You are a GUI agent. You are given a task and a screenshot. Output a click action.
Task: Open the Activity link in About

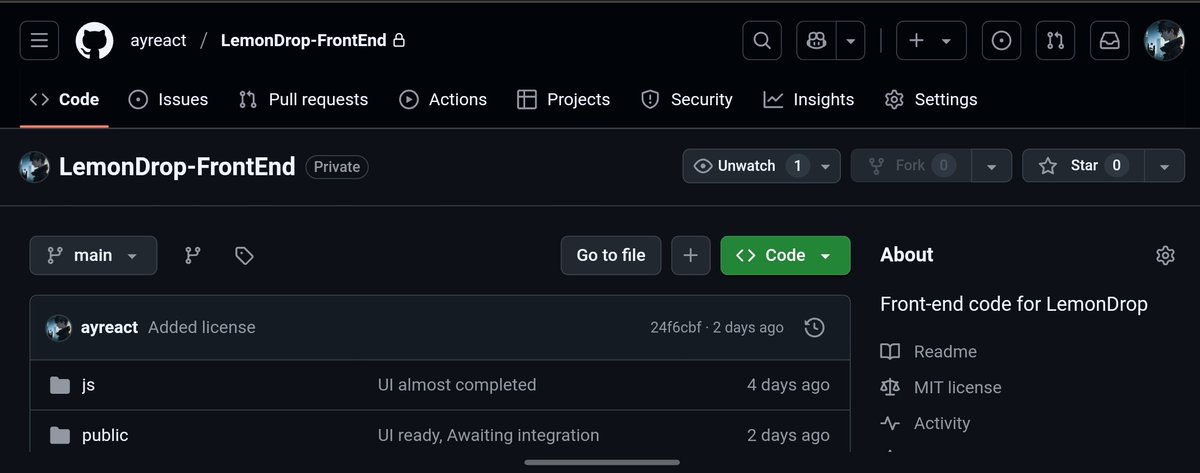pos(926,423)
